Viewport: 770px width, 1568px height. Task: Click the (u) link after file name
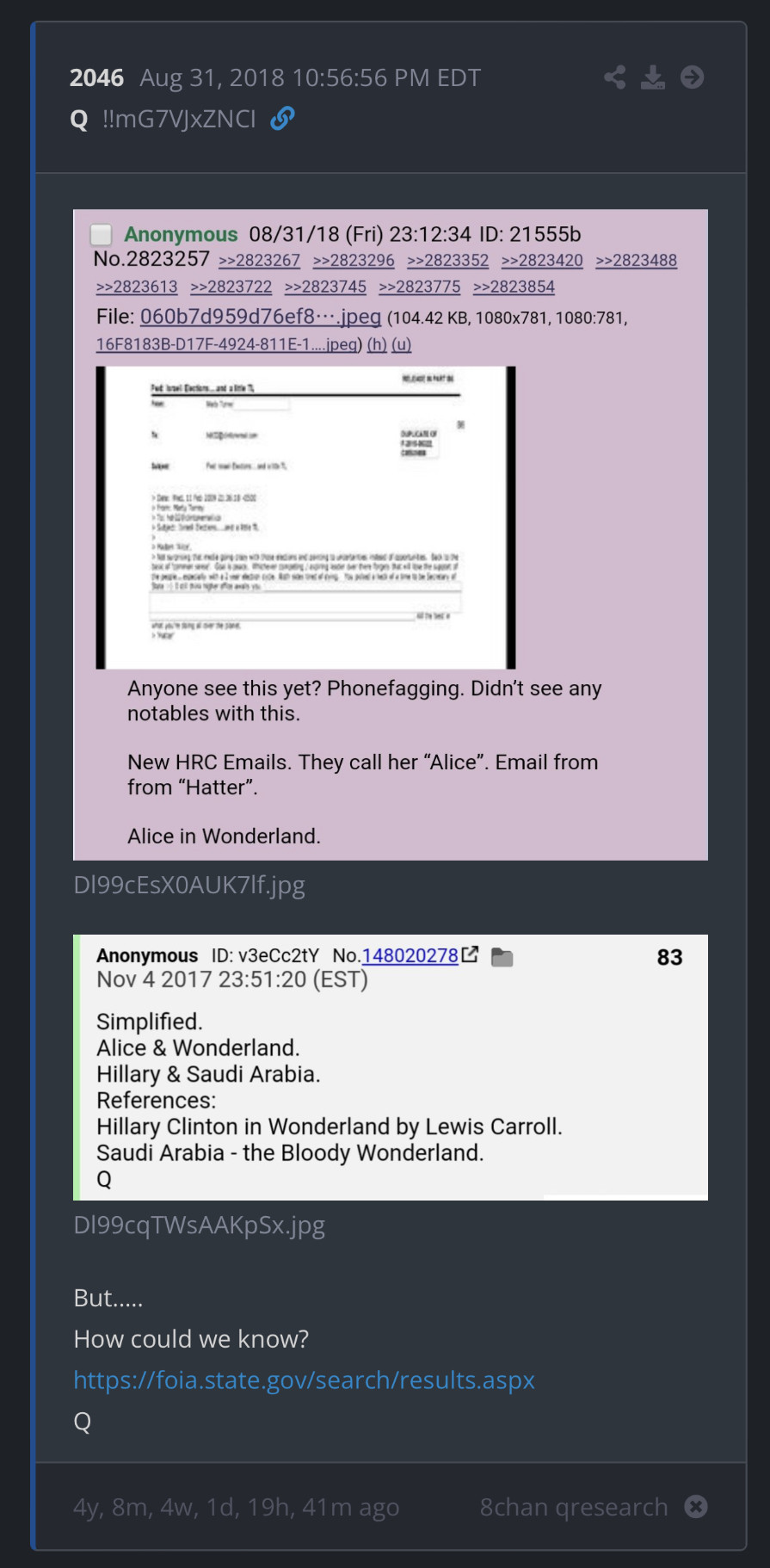click(x=402, y=344)
